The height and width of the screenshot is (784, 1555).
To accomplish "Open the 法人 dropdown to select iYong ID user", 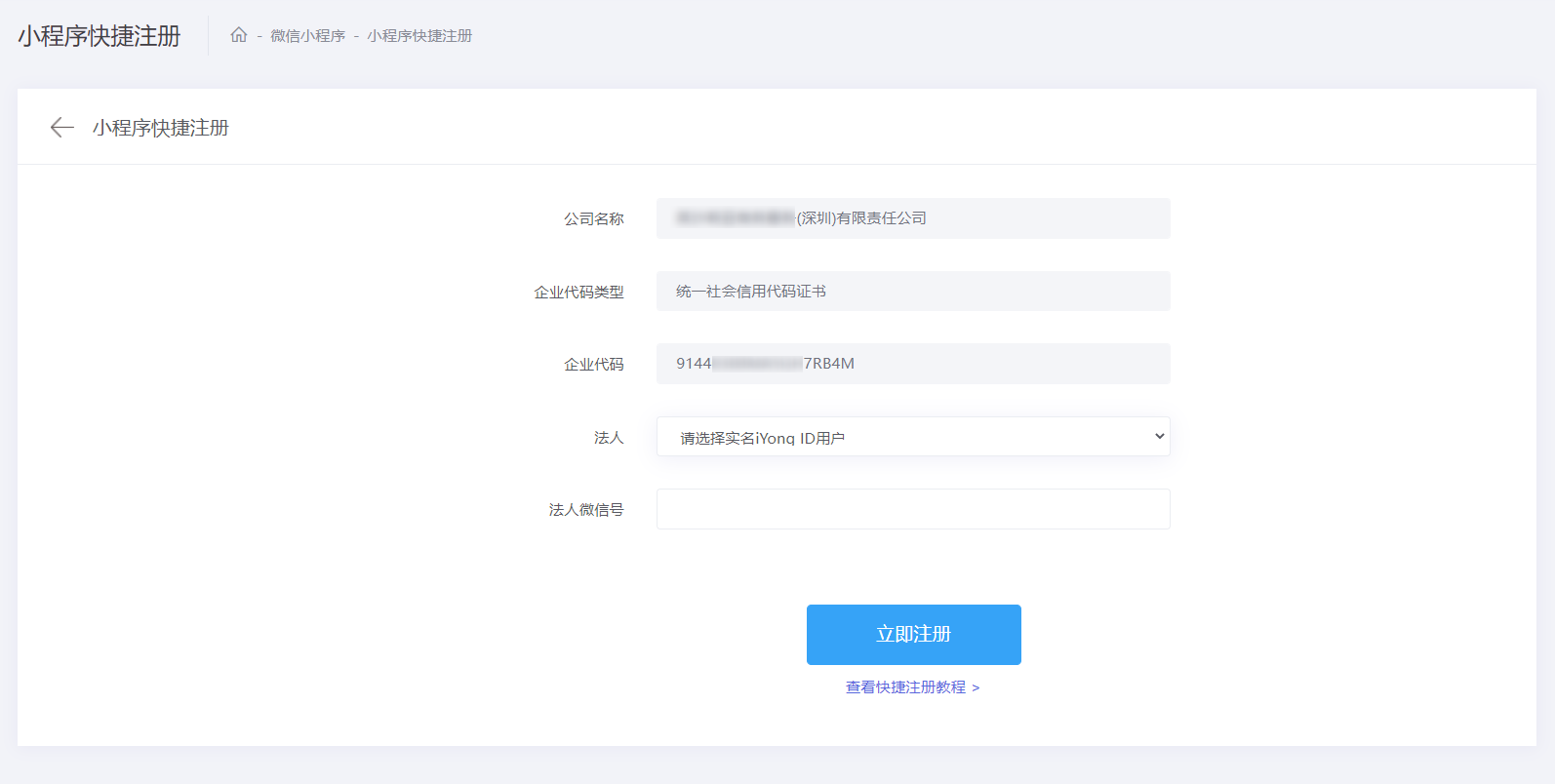I will click(x=913, y=437).
